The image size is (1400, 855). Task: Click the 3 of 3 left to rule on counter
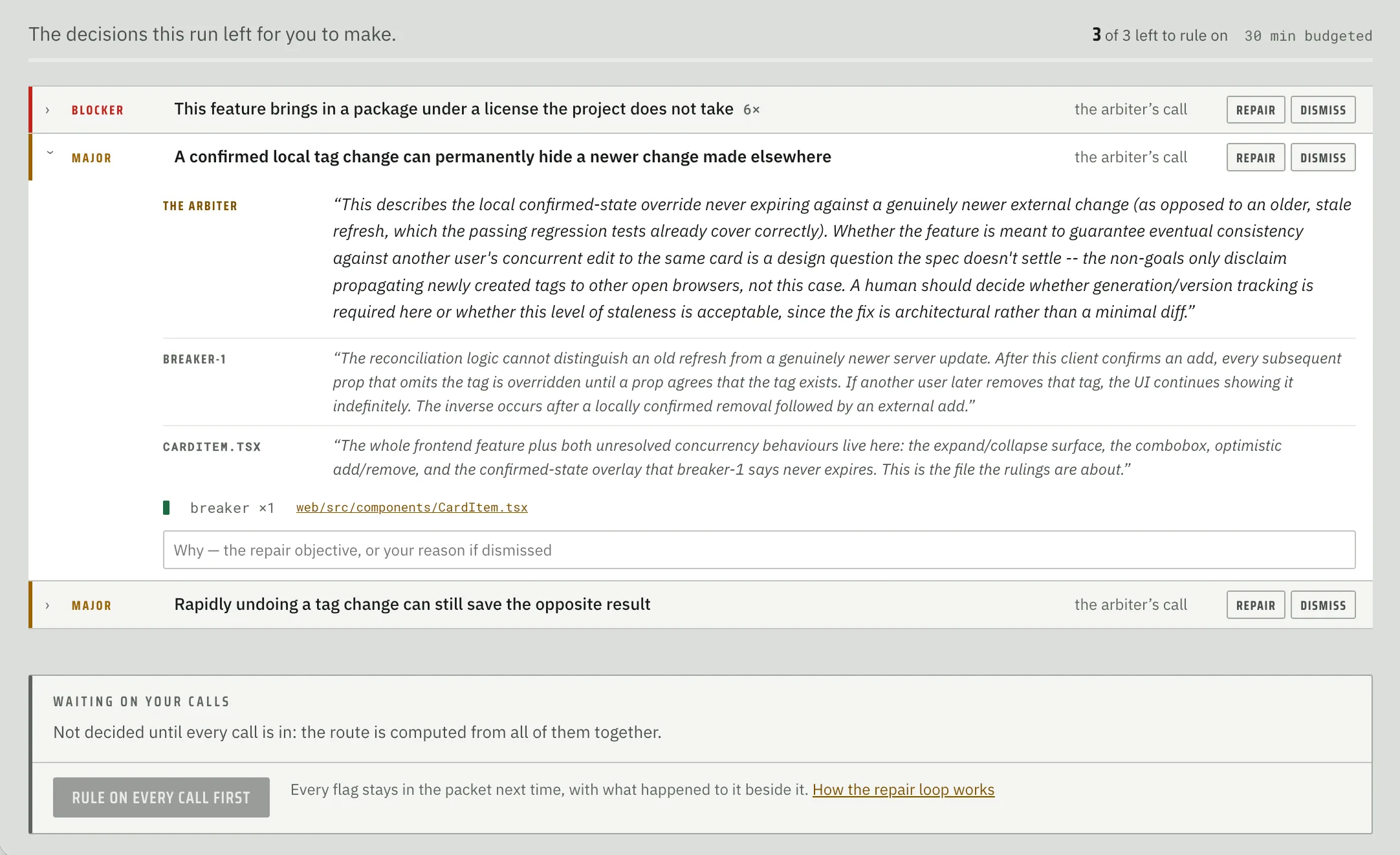1159,35
